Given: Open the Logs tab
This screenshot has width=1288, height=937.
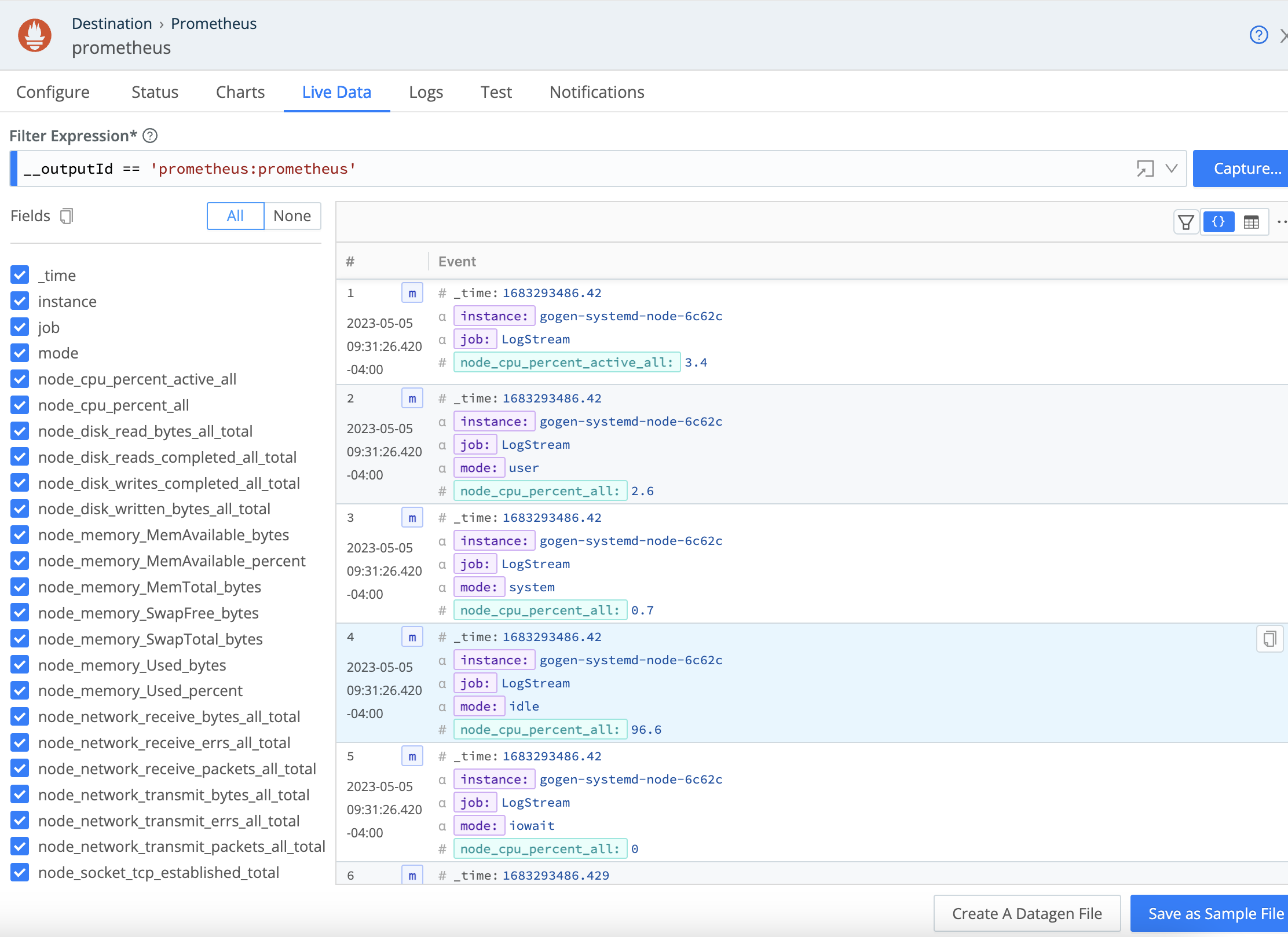Looking at the screenshot, I should tap(426, 92).
